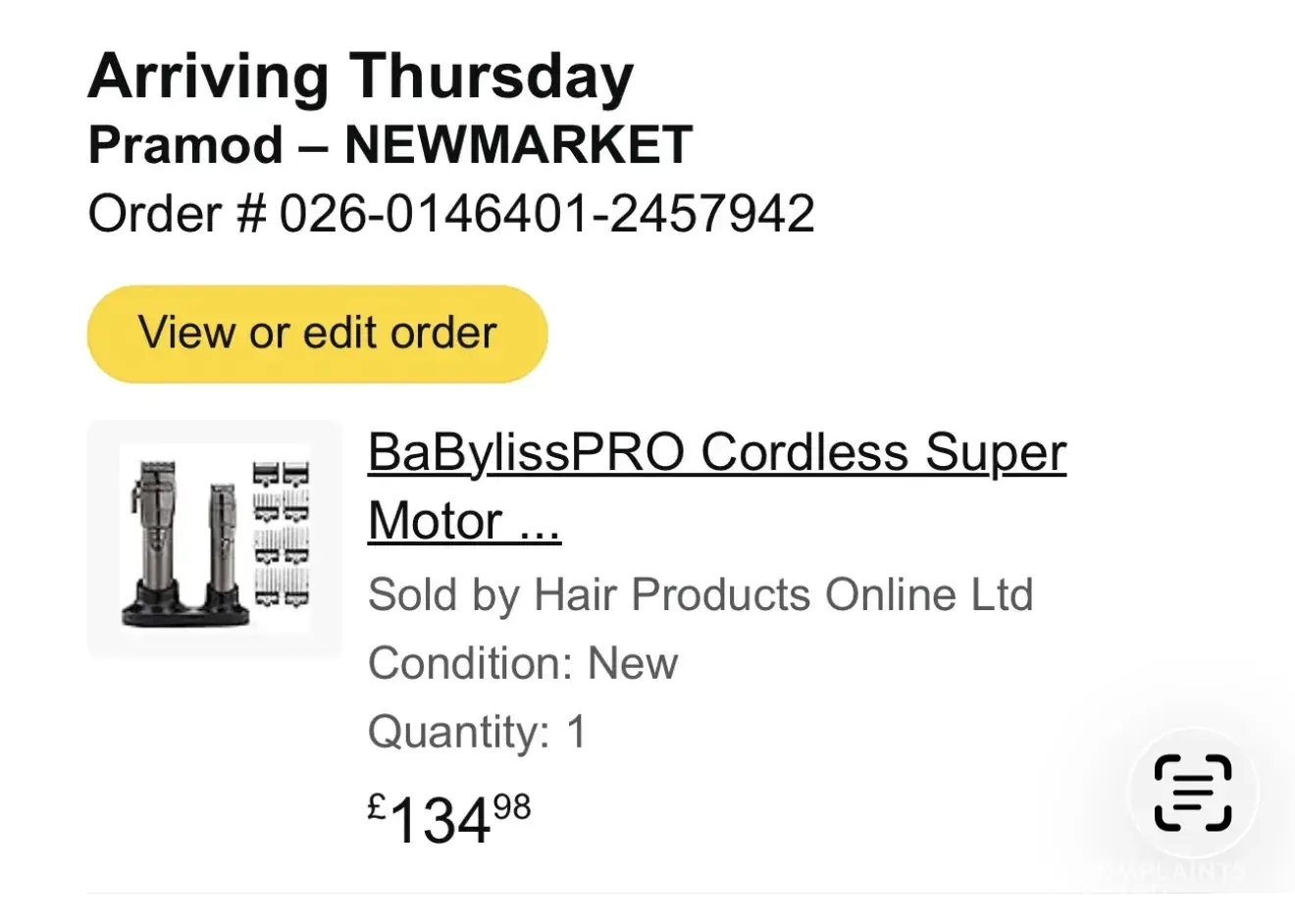Click the Quantity: 1 label
Image resolution: width=1295 pixels, height=924 pixels.
pyautogui.click(x=477, y=732)
